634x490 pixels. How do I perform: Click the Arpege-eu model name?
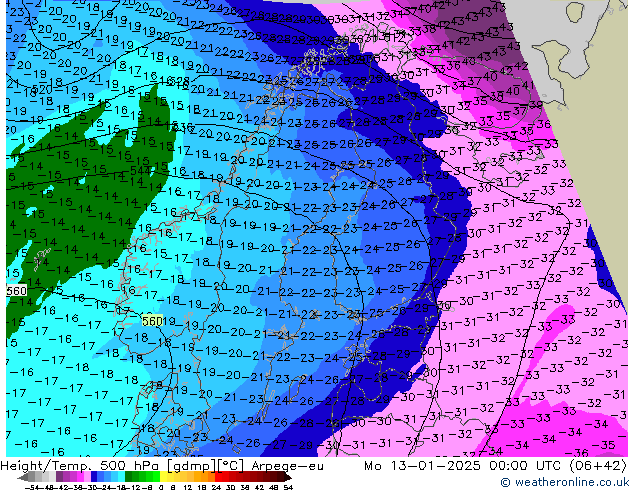(x=287, y=466)
